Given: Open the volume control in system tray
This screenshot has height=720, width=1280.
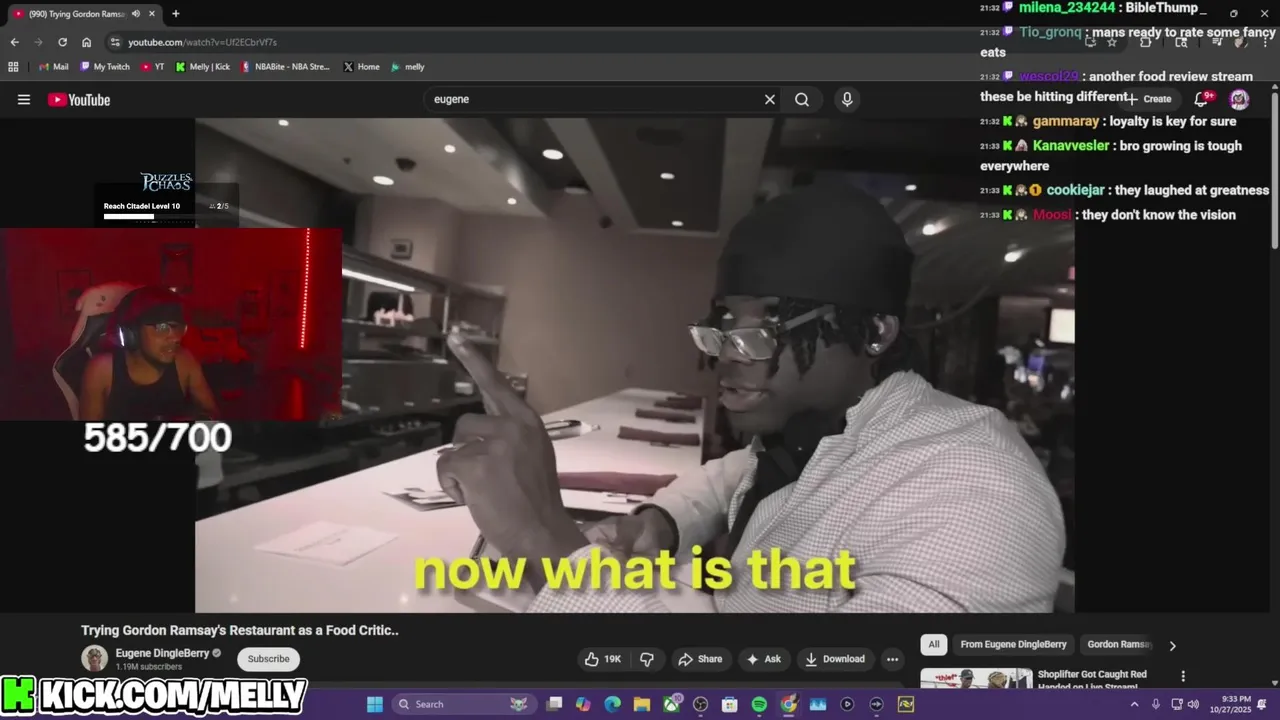Looking at the screenshot, I should point(1193,704).
